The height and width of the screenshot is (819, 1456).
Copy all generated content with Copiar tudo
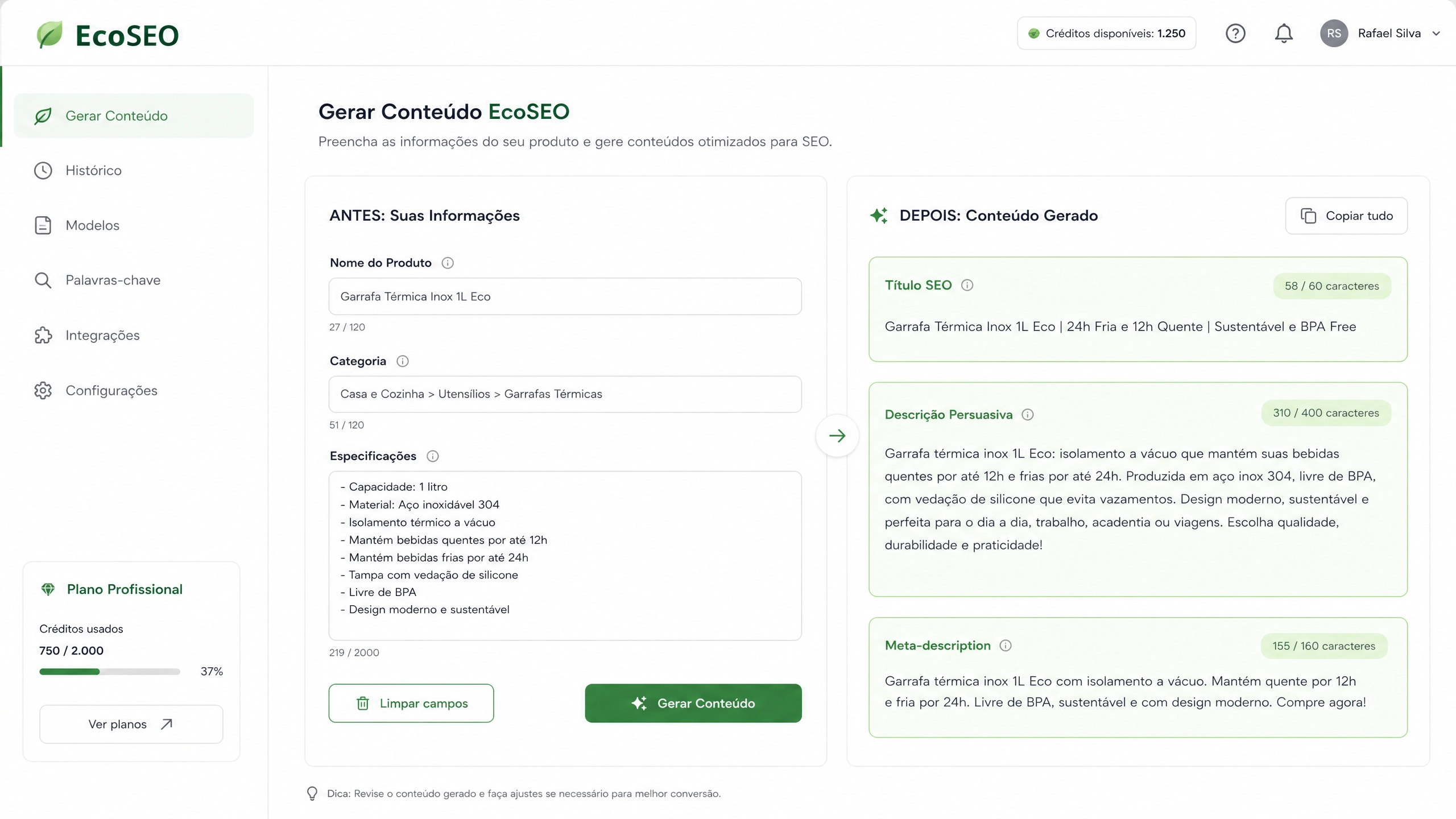(x=1346, y=216)
